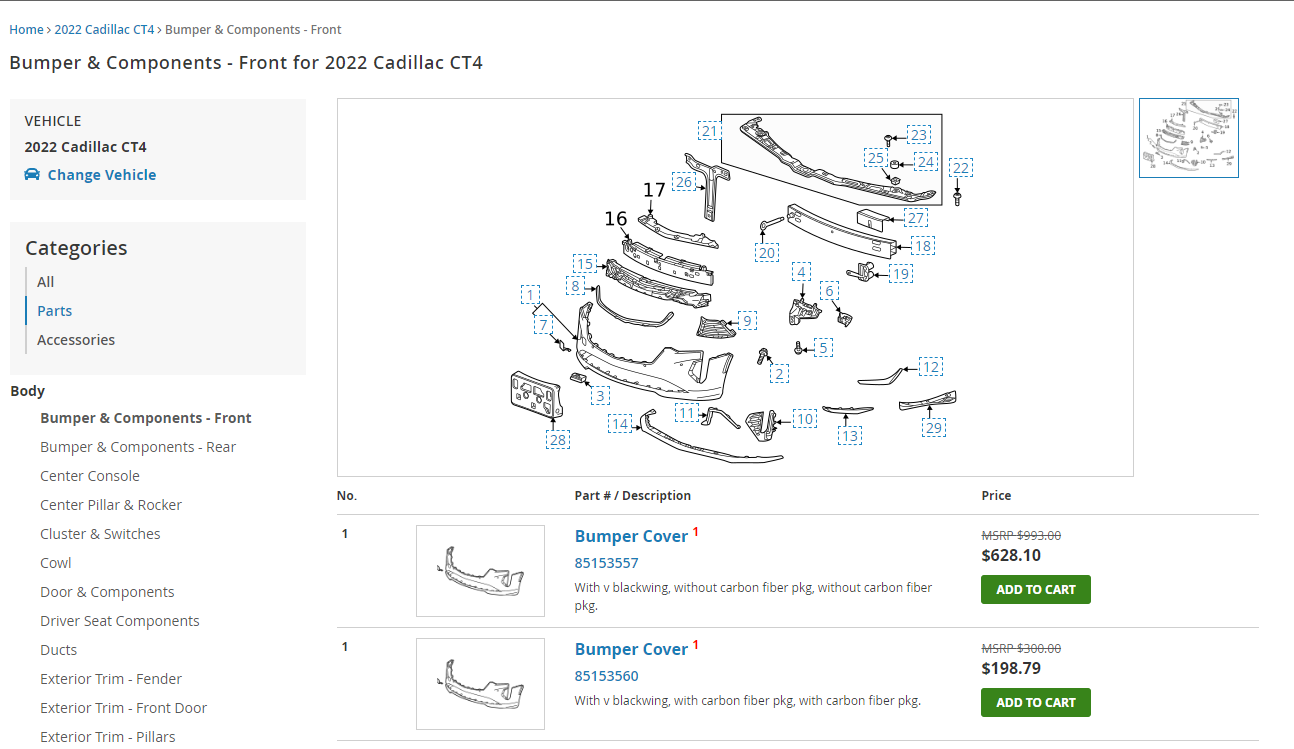Switch to the All category

coord(46,282)
